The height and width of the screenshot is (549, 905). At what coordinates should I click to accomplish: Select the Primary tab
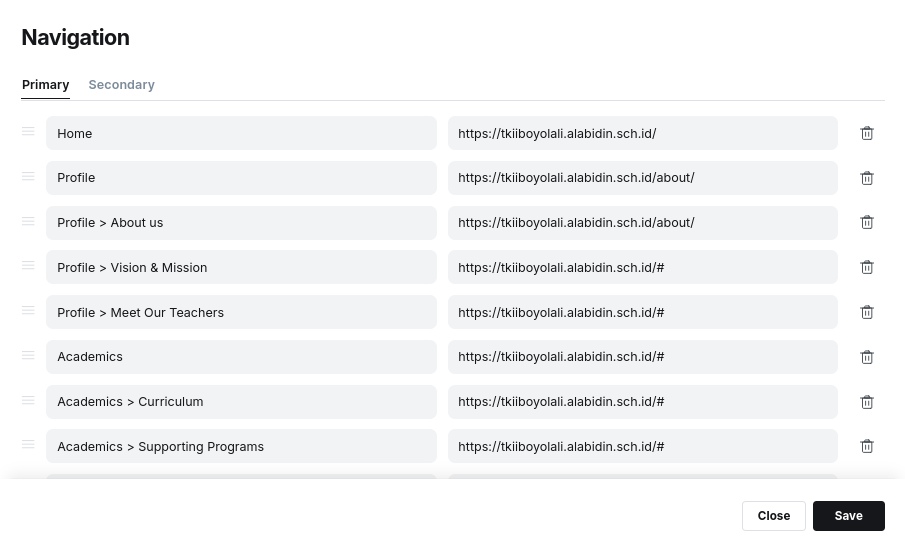point(46,85)
